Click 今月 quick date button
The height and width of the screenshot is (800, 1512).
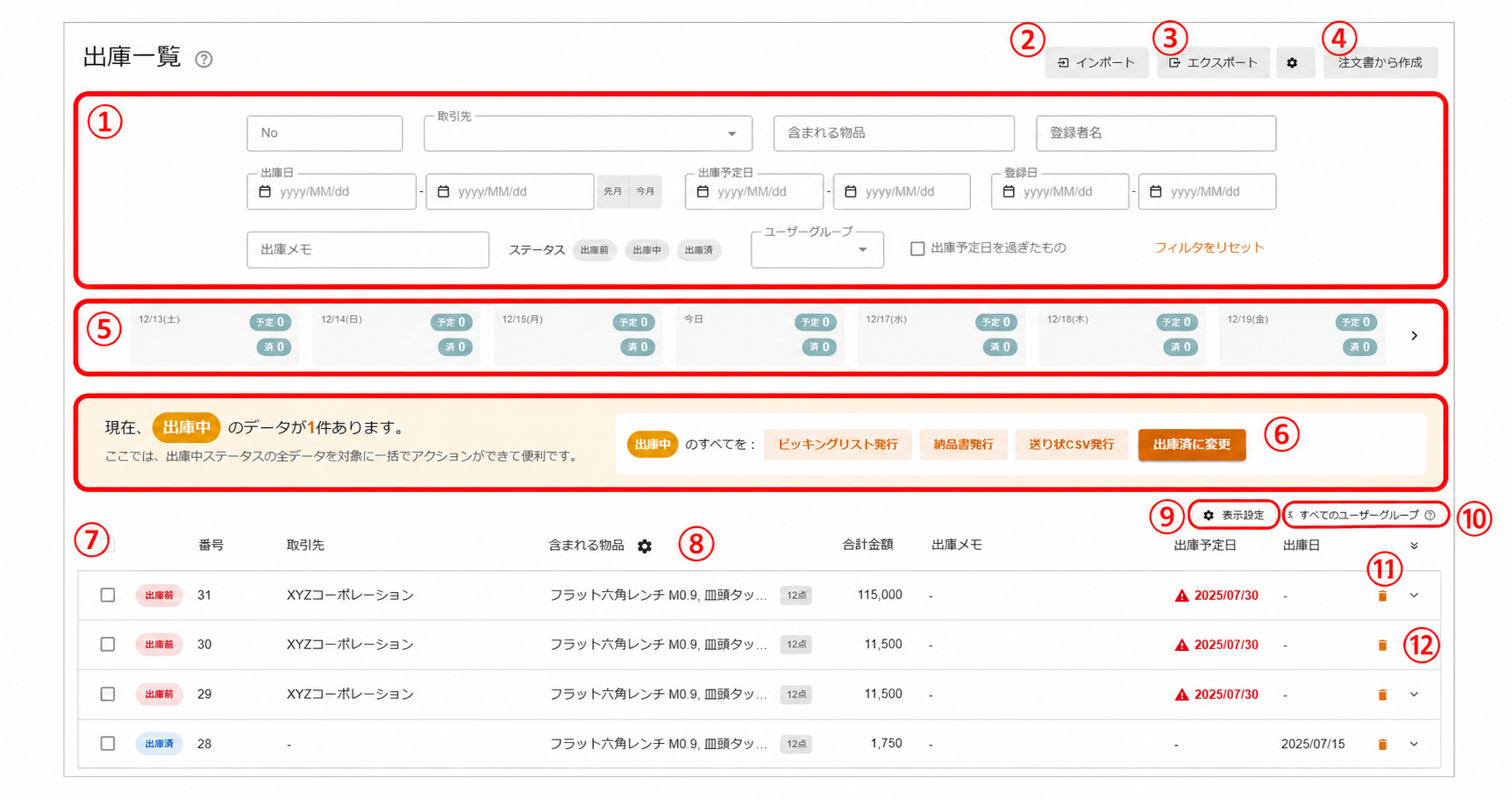(645, 191)
